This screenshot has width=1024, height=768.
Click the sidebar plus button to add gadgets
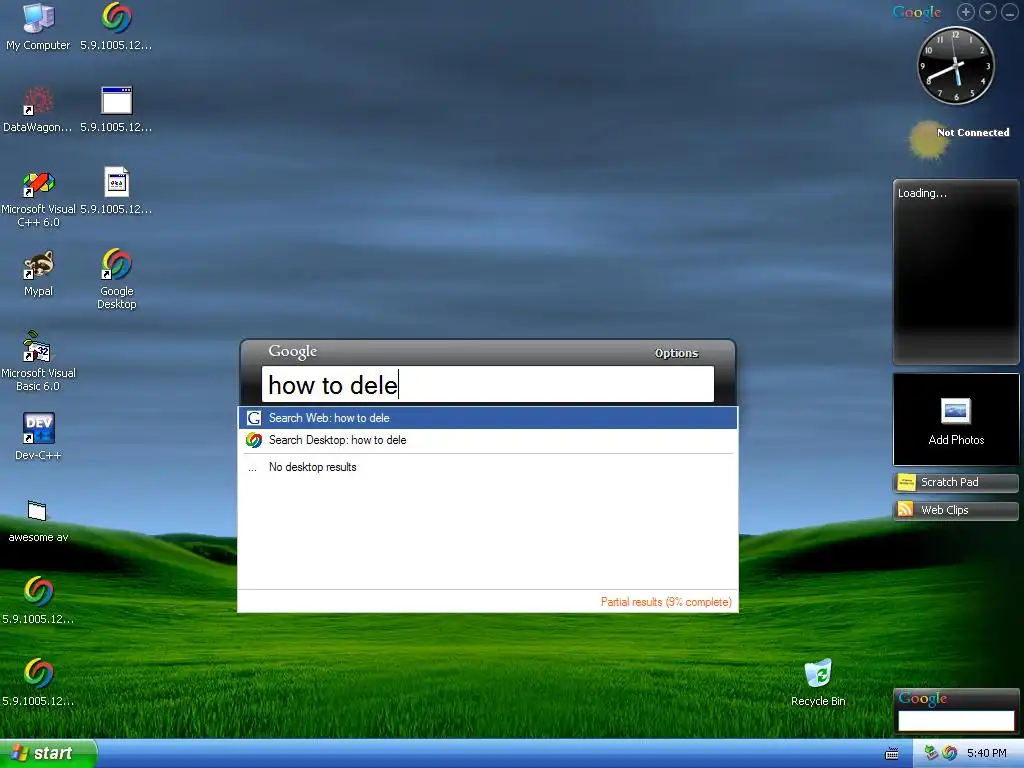coord(965,12)
